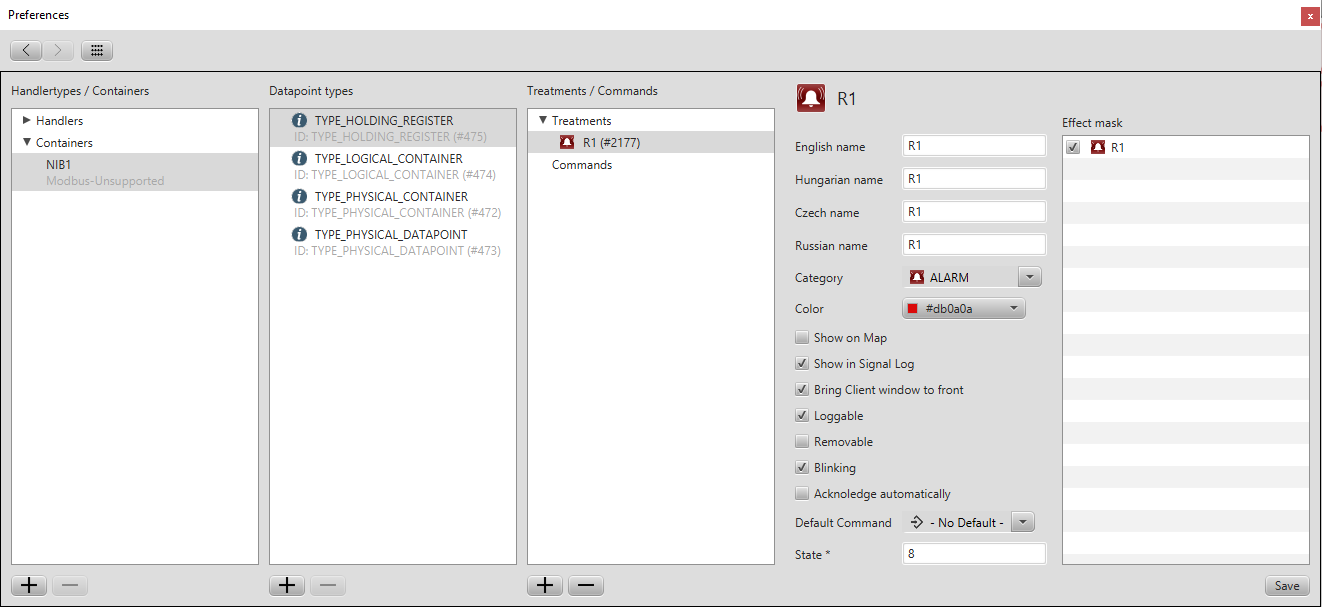Click the forward navigation arrow button
1322x607 pixels.
click(58, 50)
